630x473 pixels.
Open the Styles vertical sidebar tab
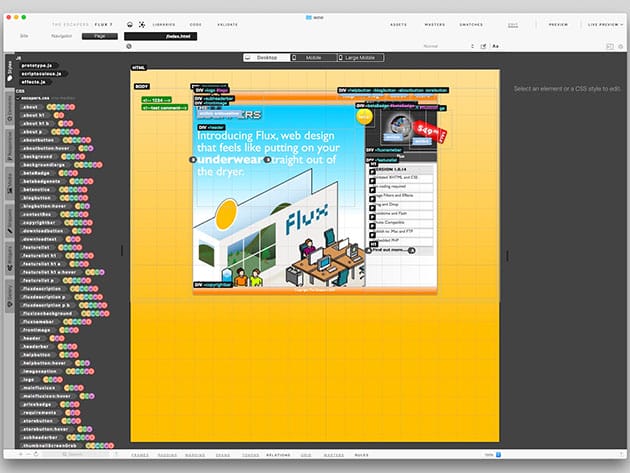[x=10, y=70]
